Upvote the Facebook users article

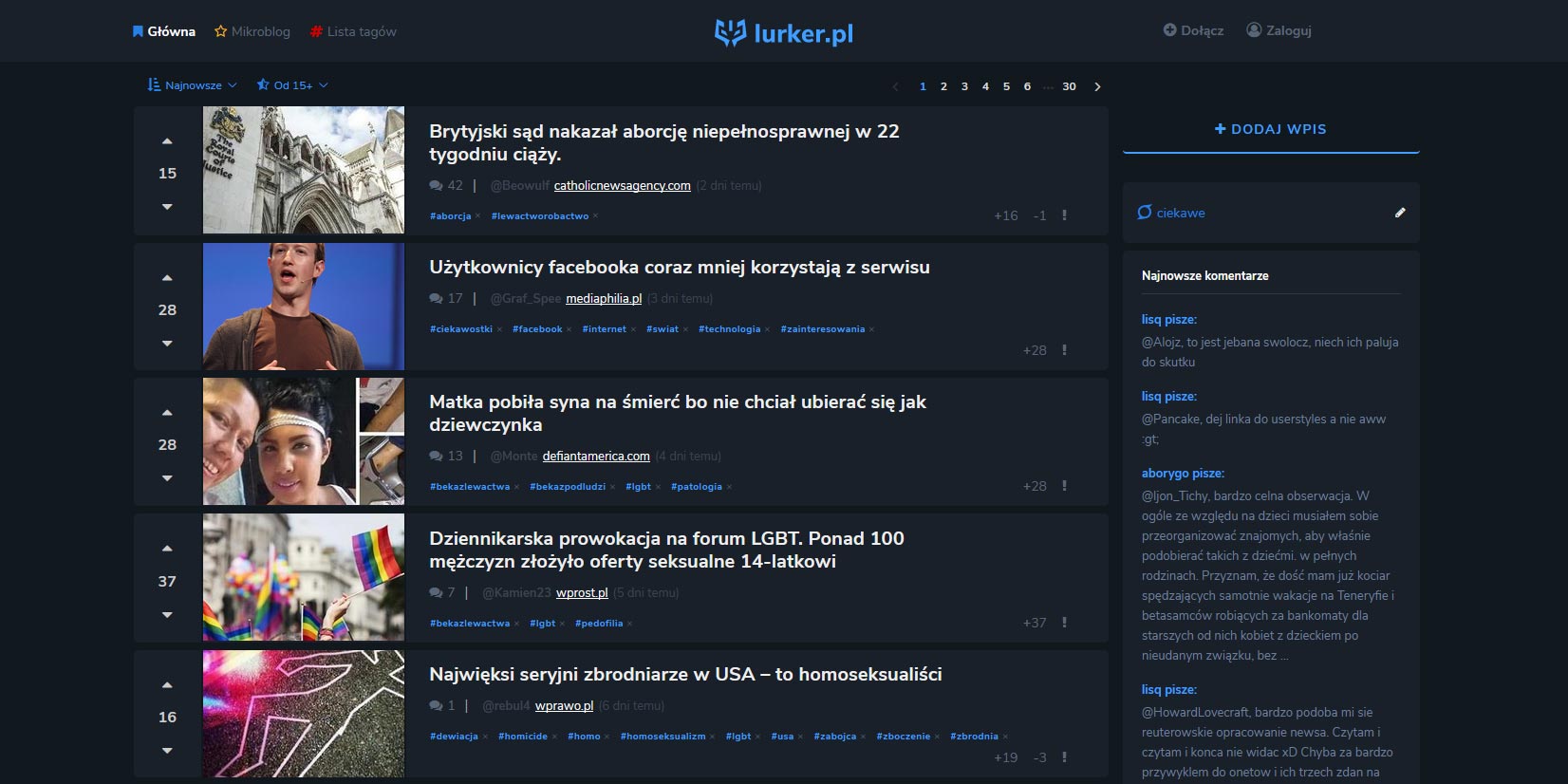point(167,278)
